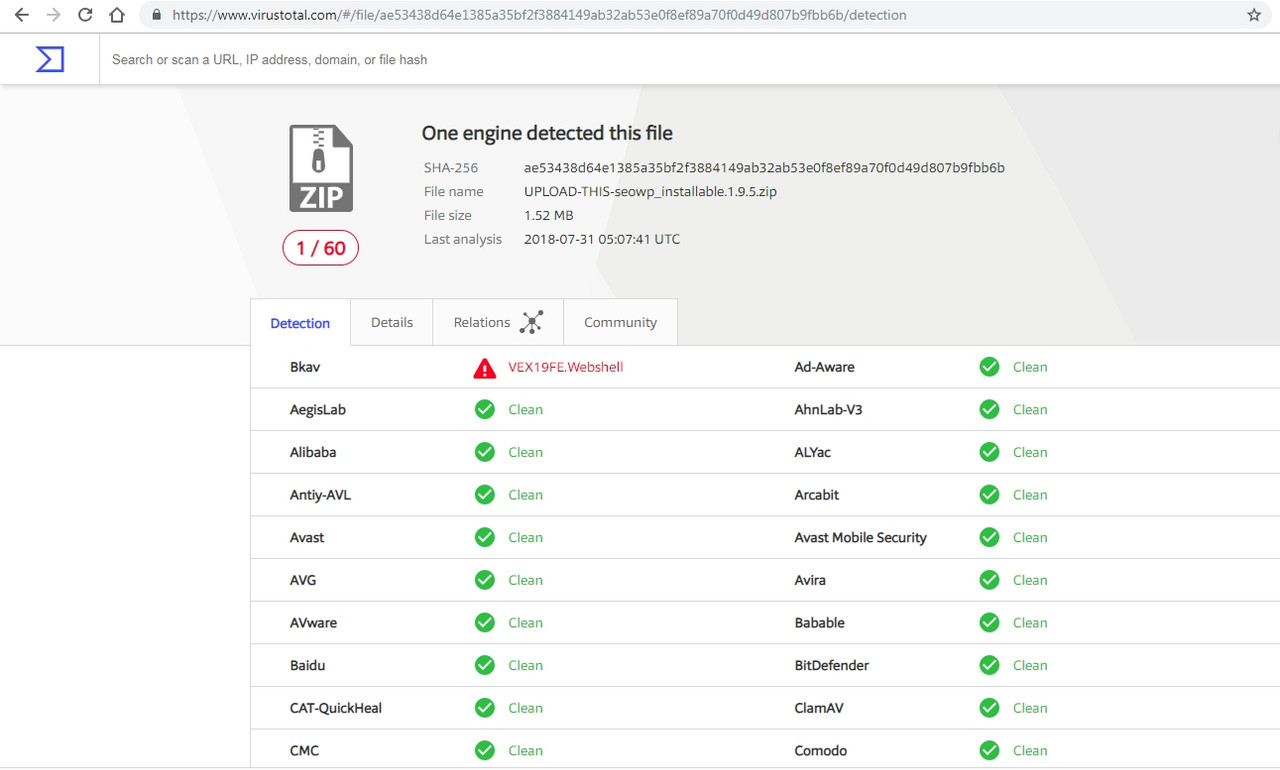
Task: Open the Community tab
Action: pyautogui.click(x=620, y=322)
